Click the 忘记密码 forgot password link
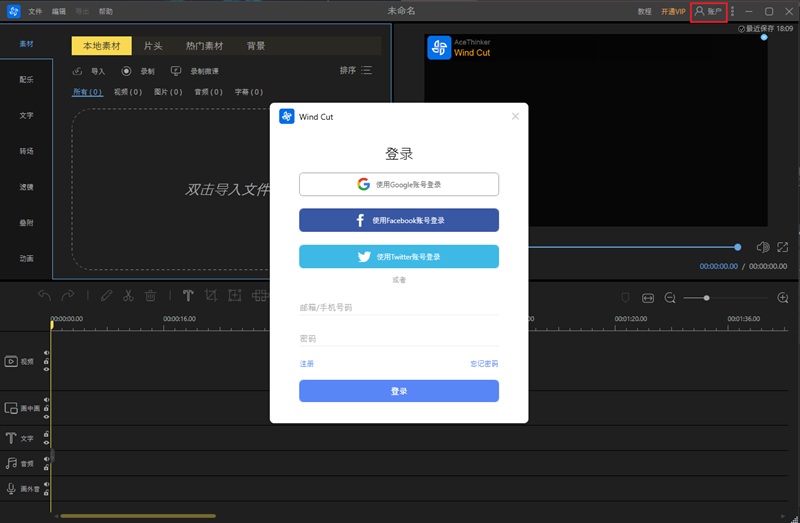 484,364
